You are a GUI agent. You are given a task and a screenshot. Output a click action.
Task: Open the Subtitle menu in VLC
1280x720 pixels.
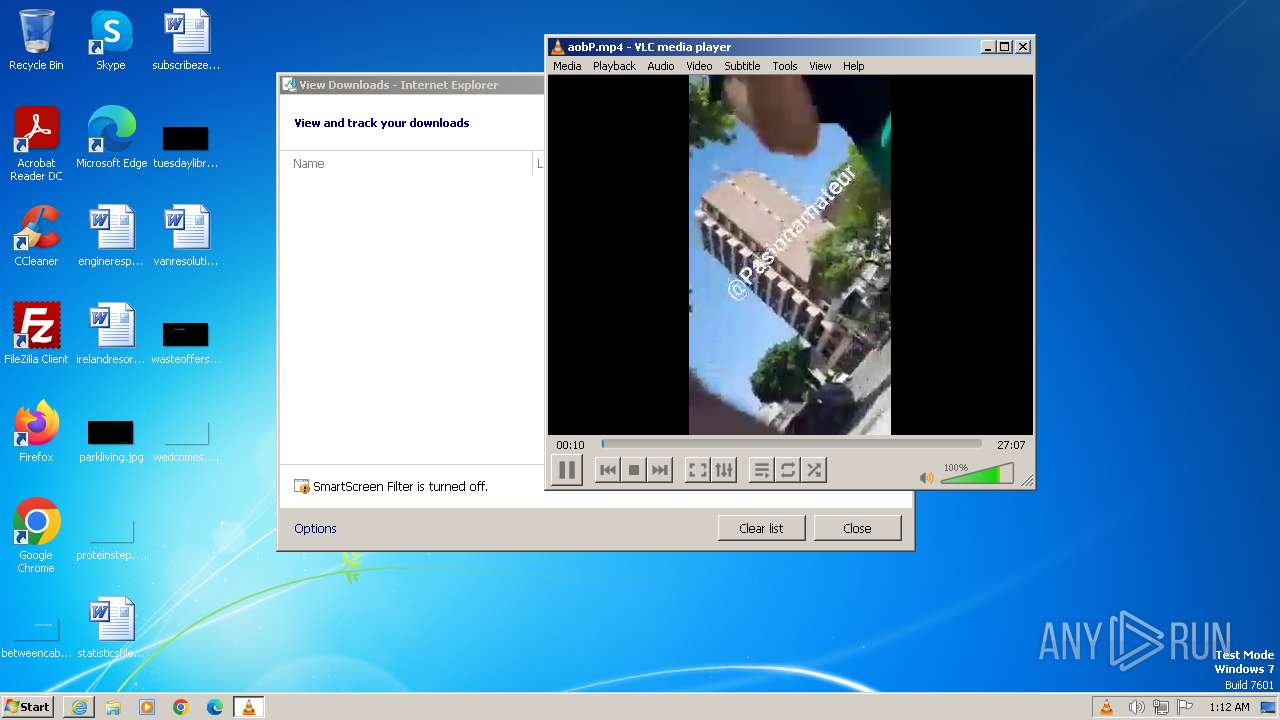742,66
